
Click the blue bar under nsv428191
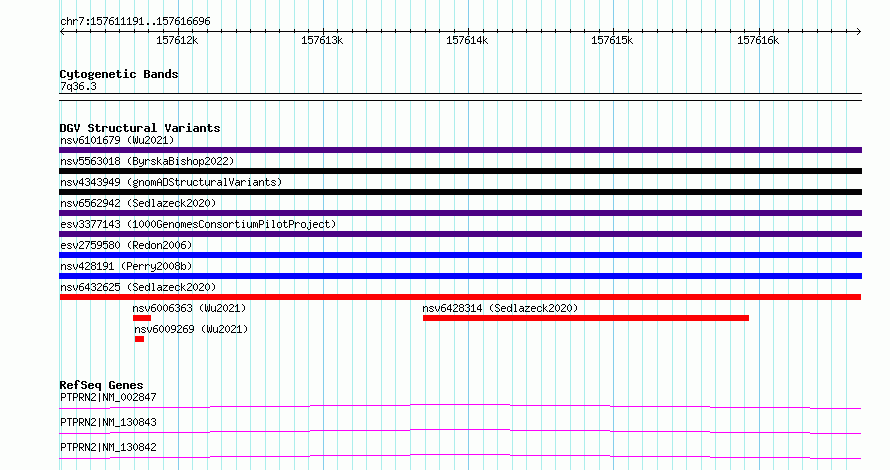(x=460, y=276)
